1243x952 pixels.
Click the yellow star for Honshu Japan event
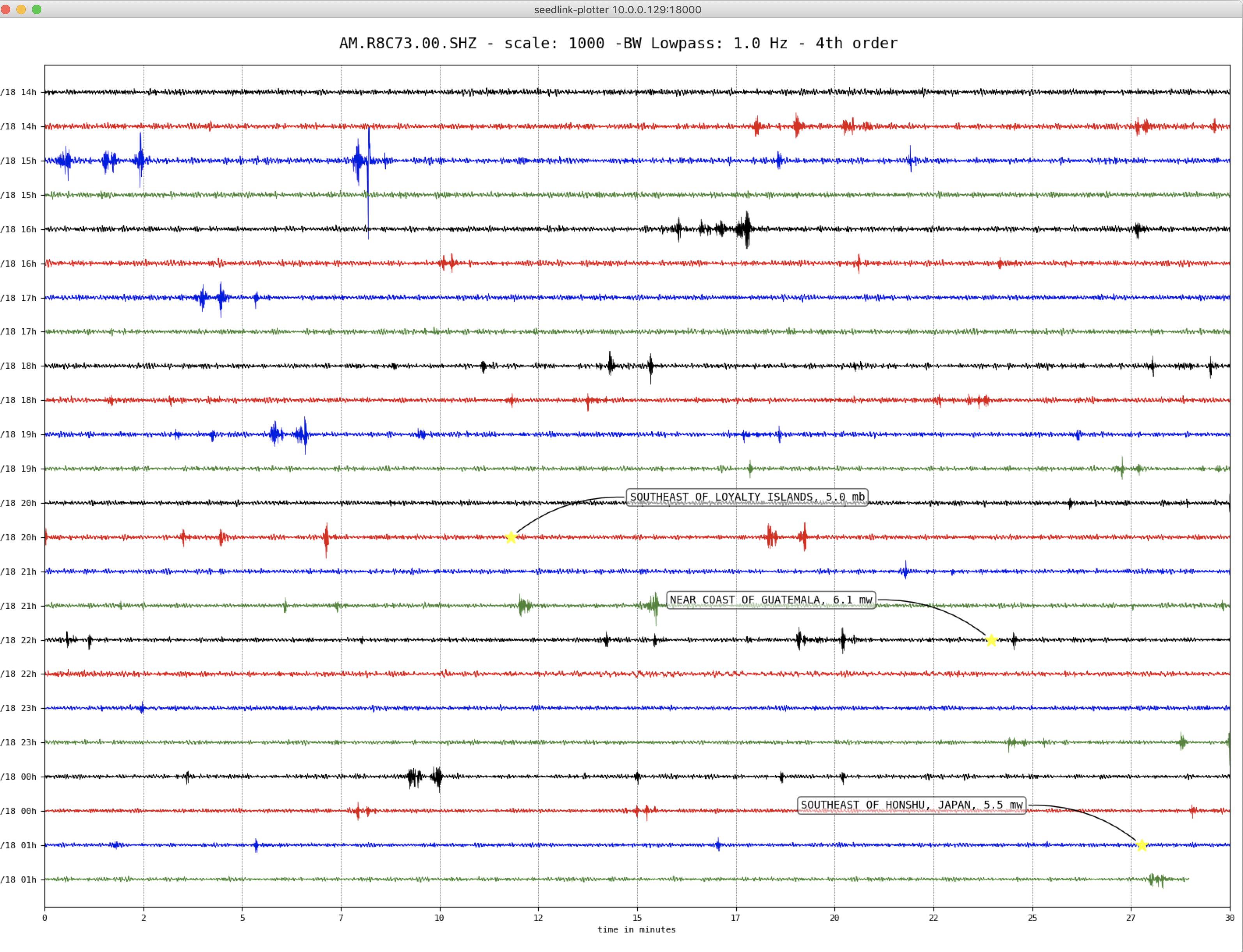click(1142, 846)
